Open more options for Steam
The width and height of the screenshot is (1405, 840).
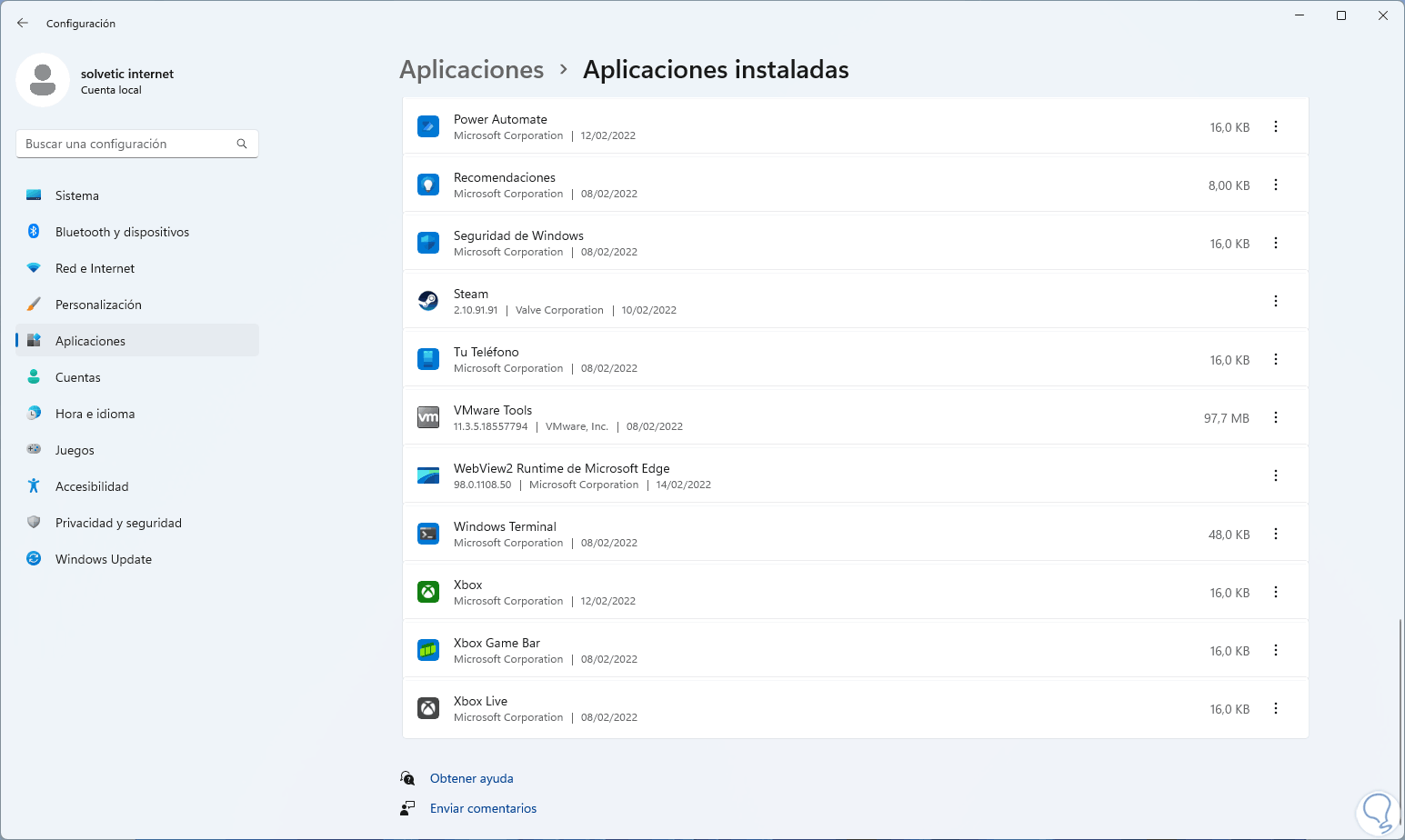pos(1276,301)
